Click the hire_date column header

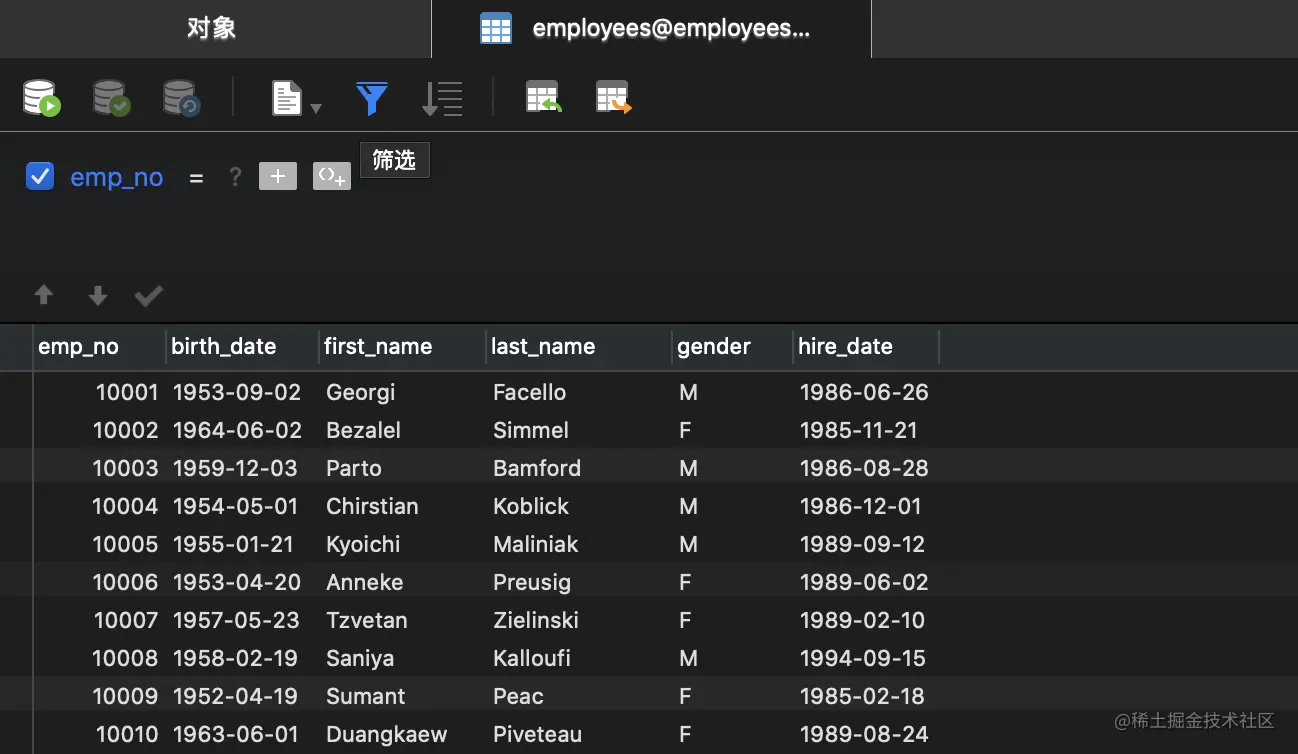coord(866,347)
